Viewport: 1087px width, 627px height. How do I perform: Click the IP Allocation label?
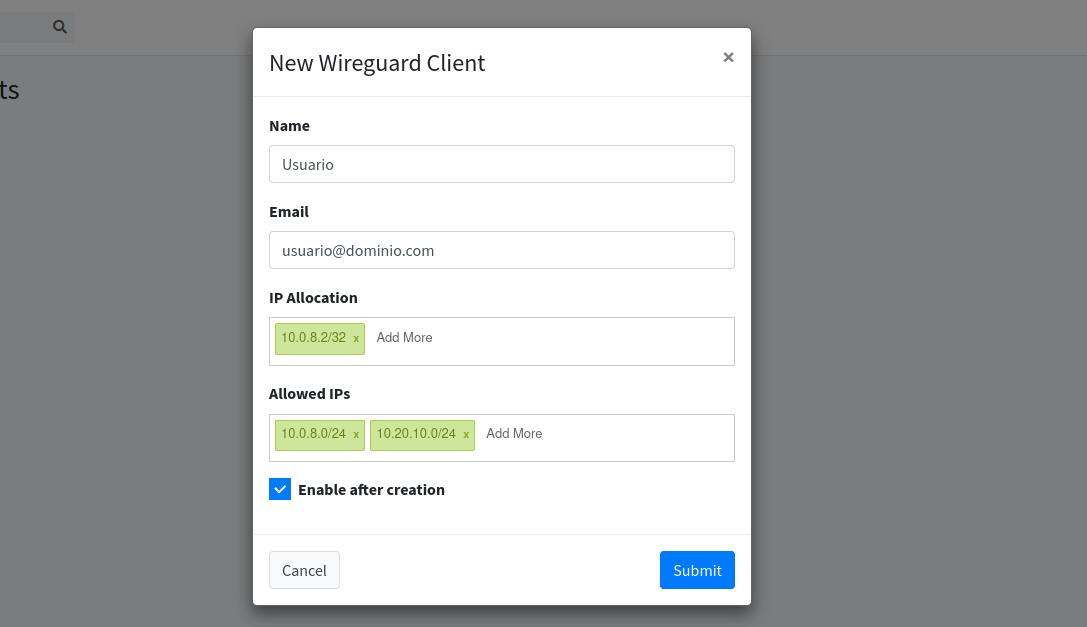(x=313, y=298)
